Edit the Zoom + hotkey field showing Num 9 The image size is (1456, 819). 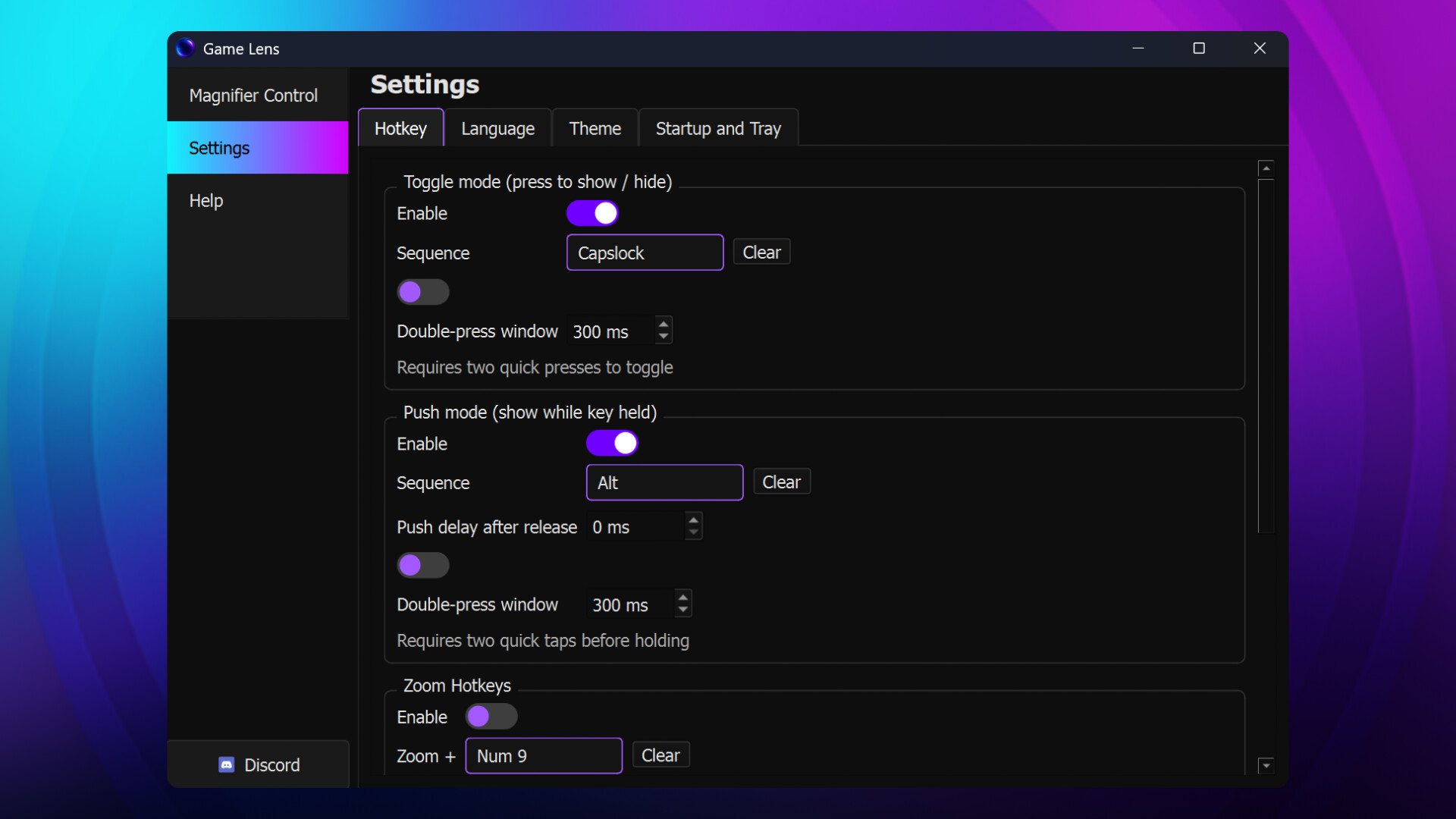543,755
